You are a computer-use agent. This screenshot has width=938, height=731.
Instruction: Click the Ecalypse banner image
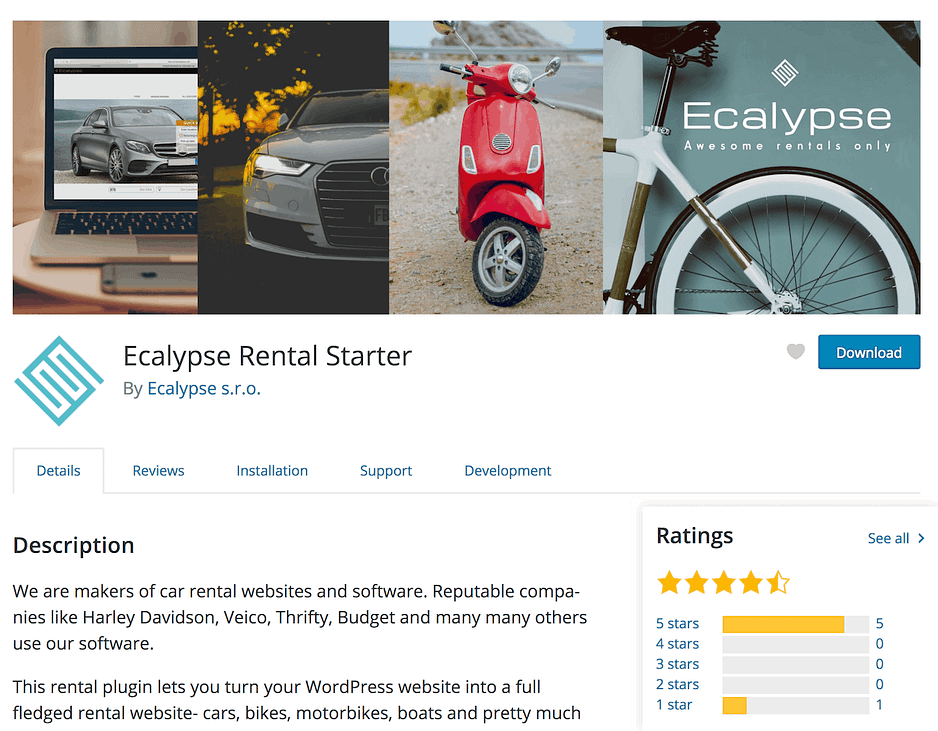coord(467,167)
